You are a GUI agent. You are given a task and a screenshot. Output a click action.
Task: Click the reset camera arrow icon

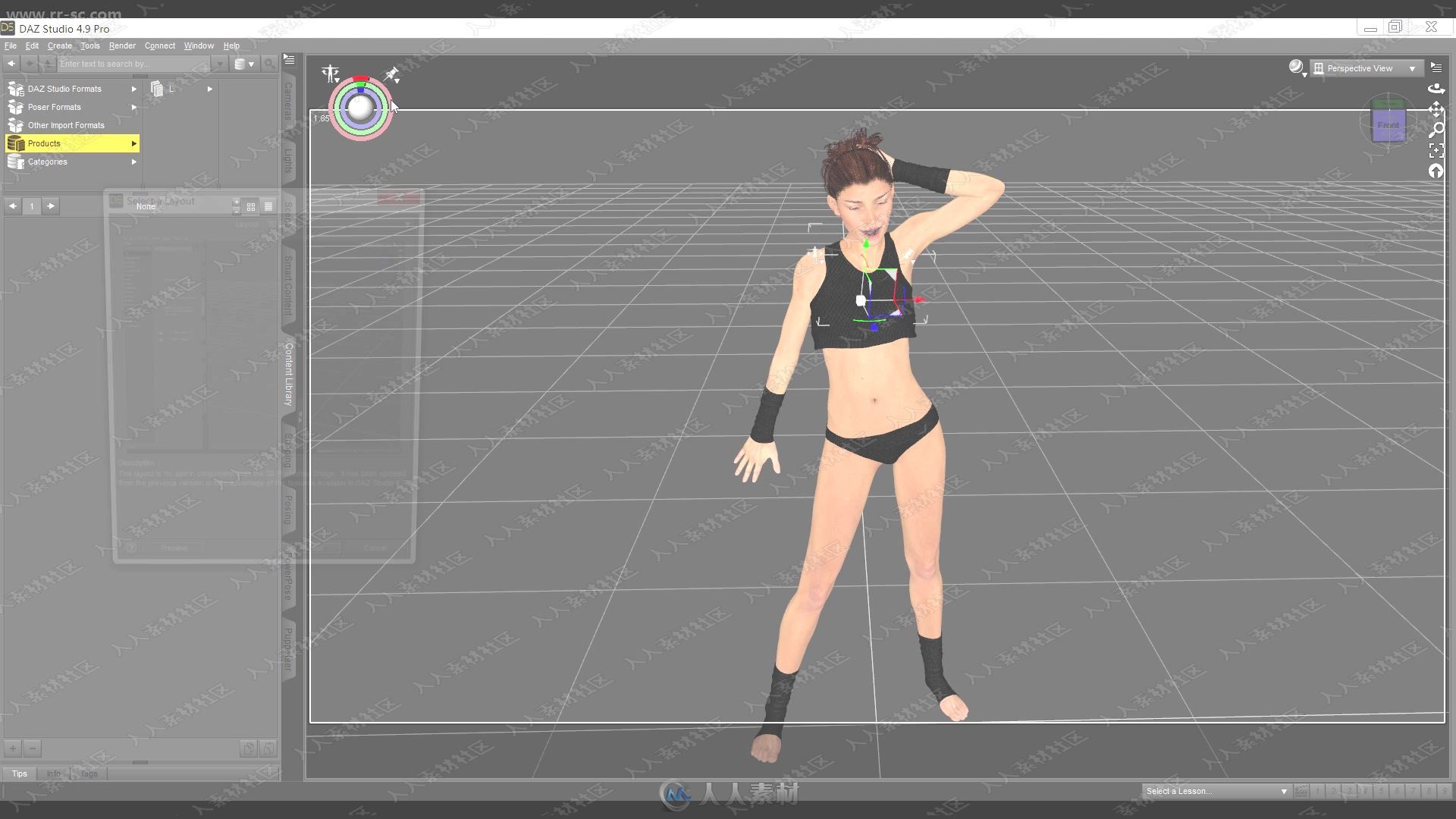point(1436,171)
